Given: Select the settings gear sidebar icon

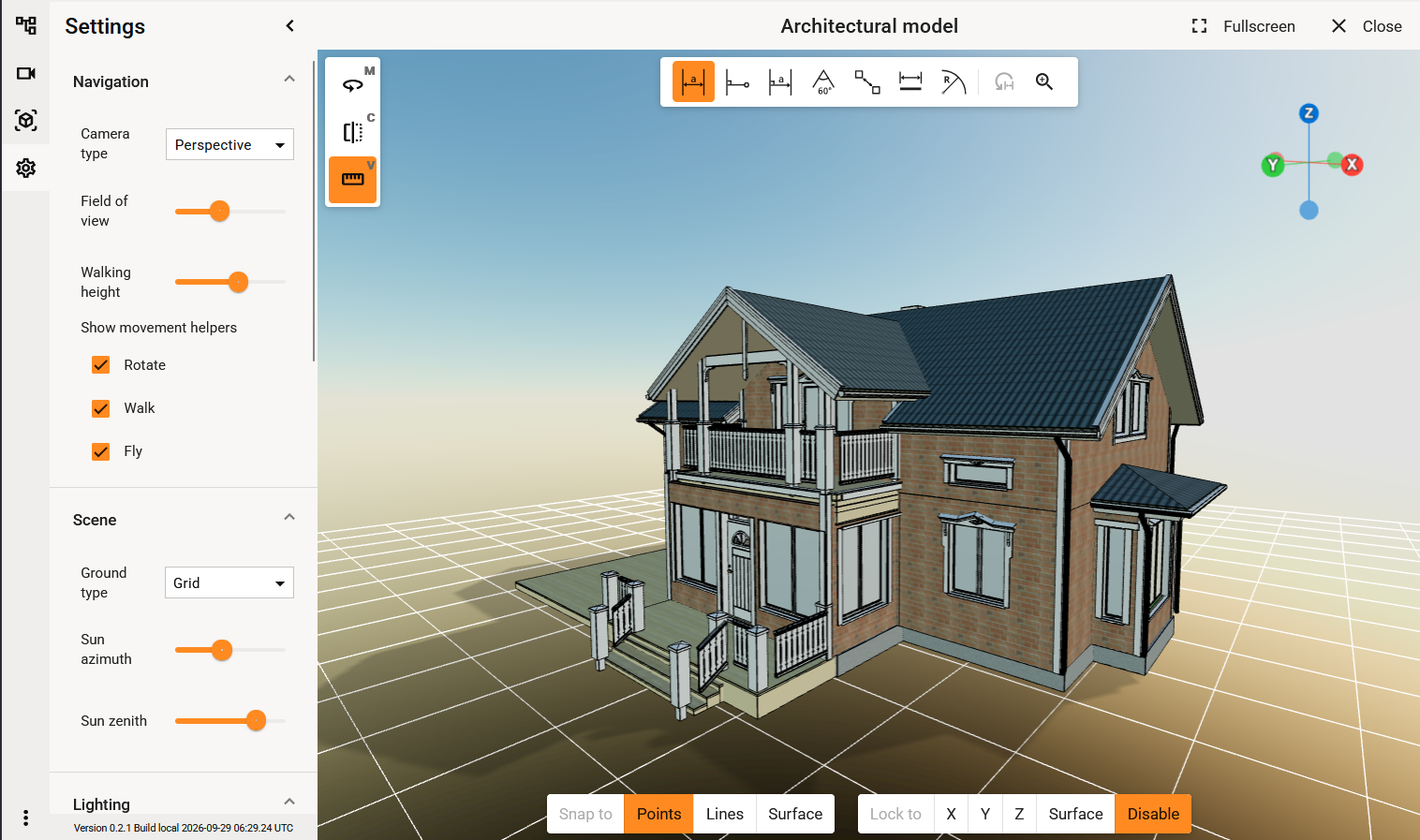Looking at the screenshot, I should (x=26, y=168).
